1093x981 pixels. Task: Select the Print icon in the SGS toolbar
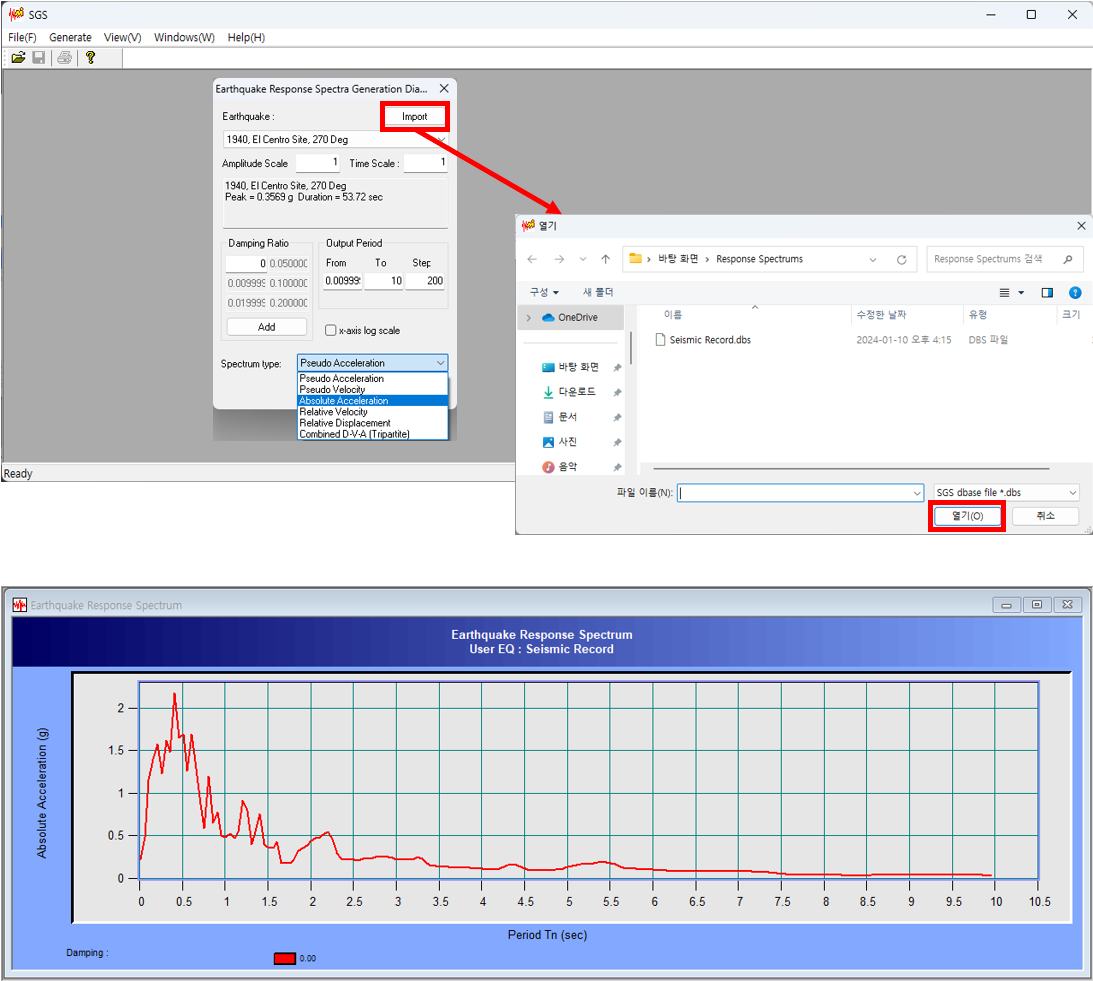63,57
